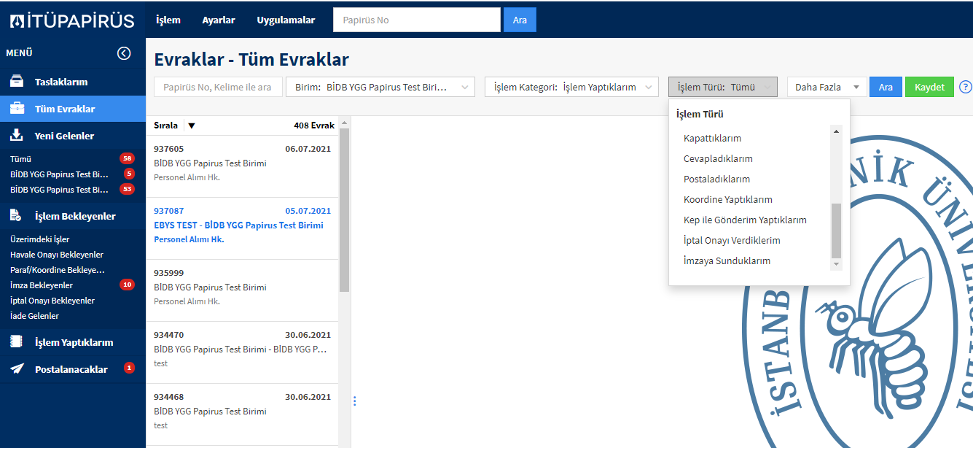Collapse the MENÜ sidebar with arrow icon

[124, 53]
